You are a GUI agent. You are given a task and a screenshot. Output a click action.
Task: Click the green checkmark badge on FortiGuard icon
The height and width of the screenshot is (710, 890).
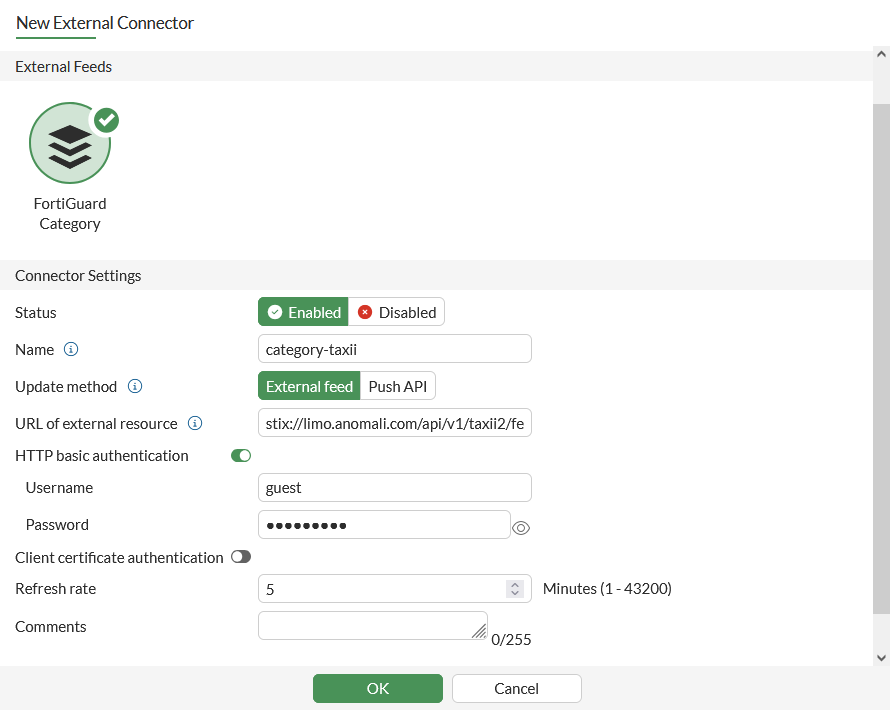(106, 121)
